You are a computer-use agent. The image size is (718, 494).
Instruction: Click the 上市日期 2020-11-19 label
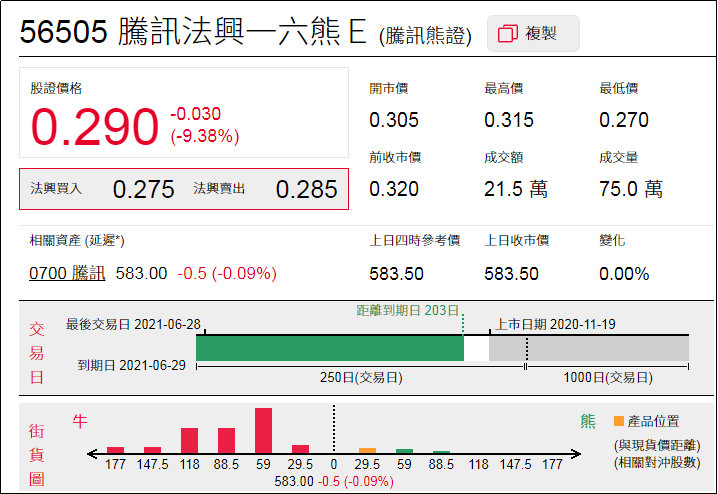coord(555,324)
